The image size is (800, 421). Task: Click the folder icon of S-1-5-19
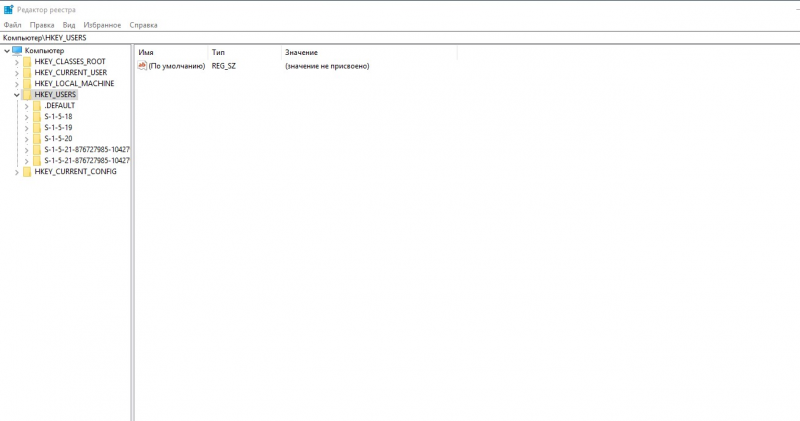37,128
